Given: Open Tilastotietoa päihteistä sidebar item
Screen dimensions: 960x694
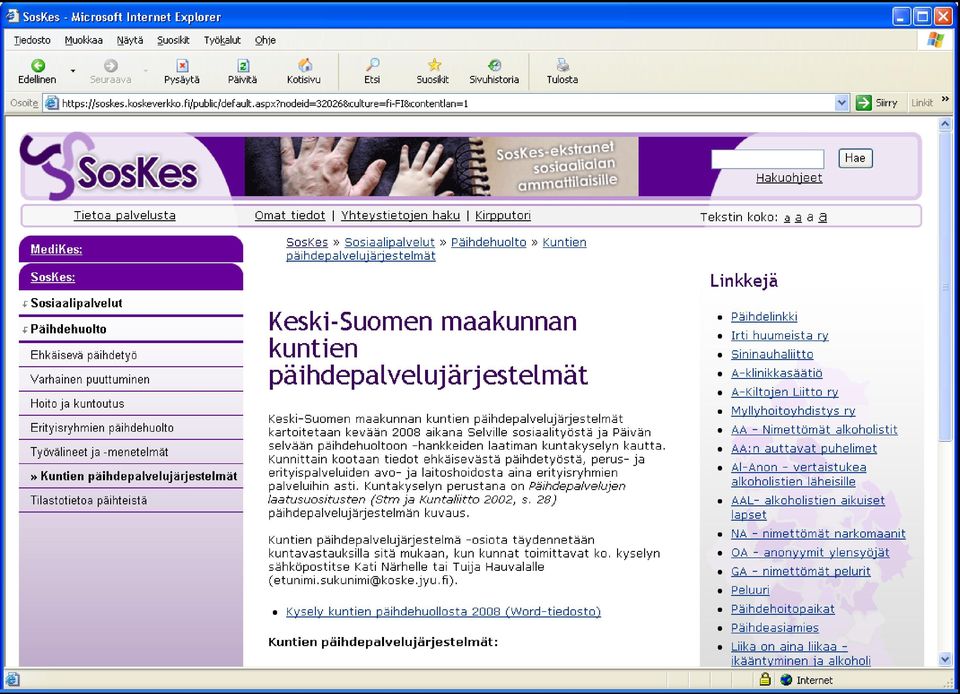Looking at the screenshot, I should (131, 501).
